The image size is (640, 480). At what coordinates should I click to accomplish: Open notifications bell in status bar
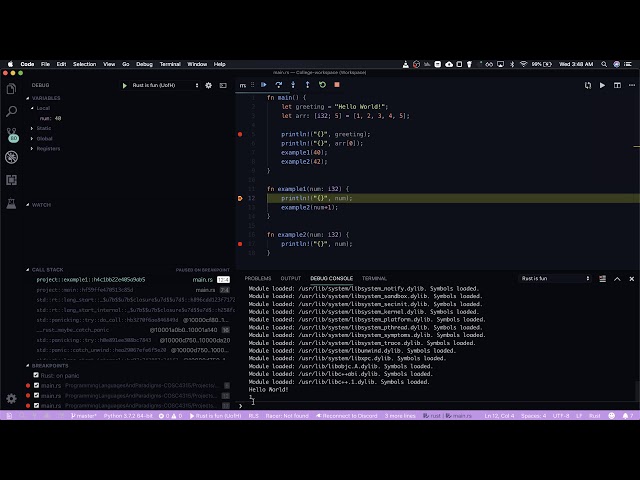[x=628, y=416]
